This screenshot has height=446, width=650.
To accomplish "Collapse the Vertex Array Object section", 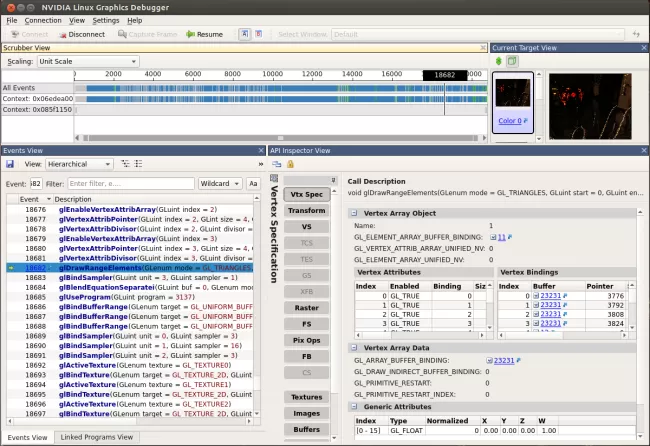I will point(354,213).
